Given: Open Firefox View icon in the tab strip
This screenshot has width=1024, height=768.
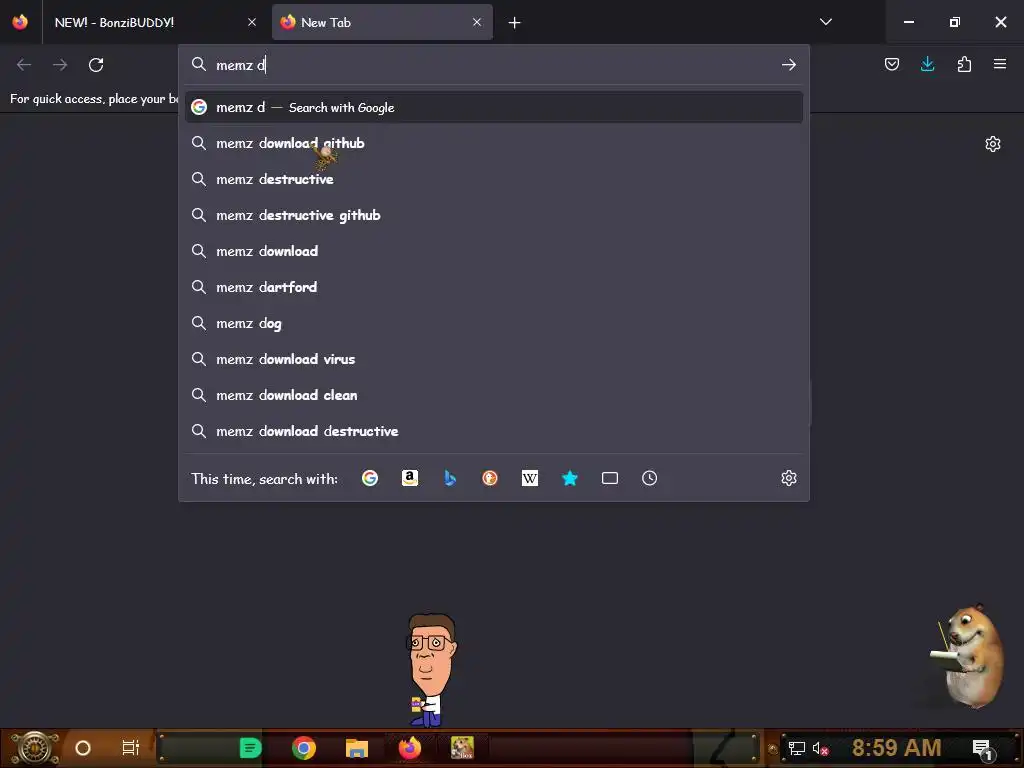Looking at the screenshot, I should click(20, 22).
